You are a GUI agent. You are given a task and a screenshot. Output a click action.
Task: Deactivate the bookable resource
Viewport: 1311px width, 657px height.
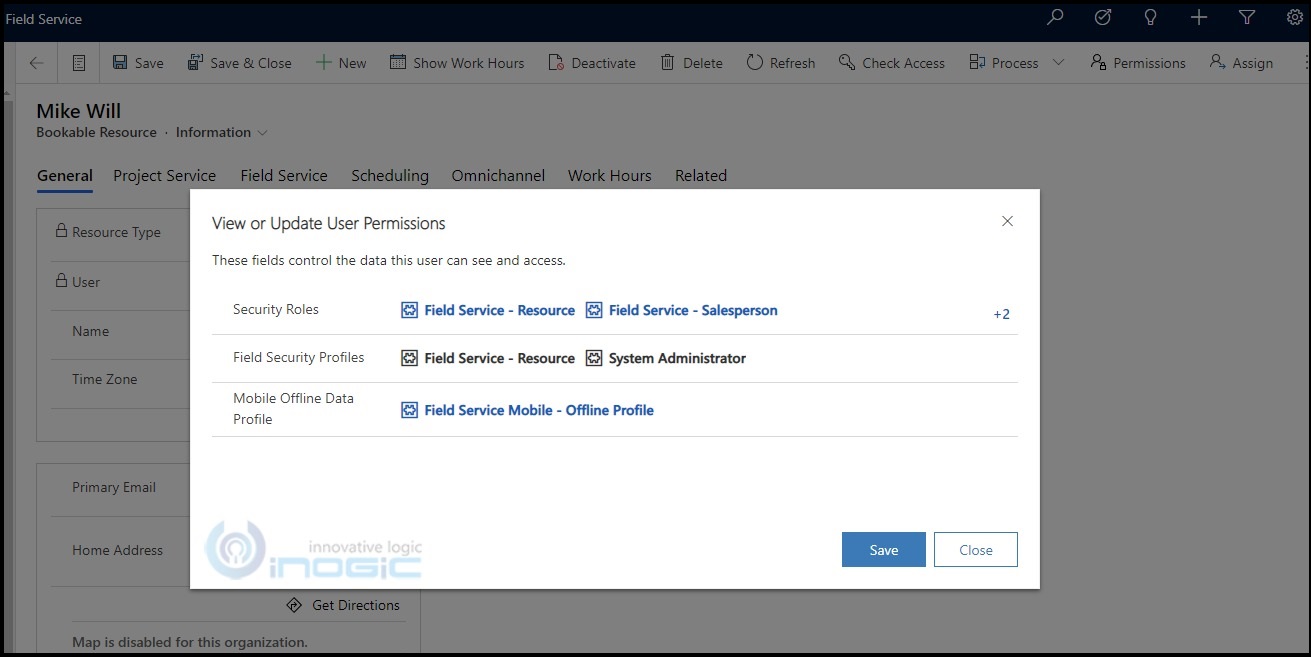coord(592,63)
